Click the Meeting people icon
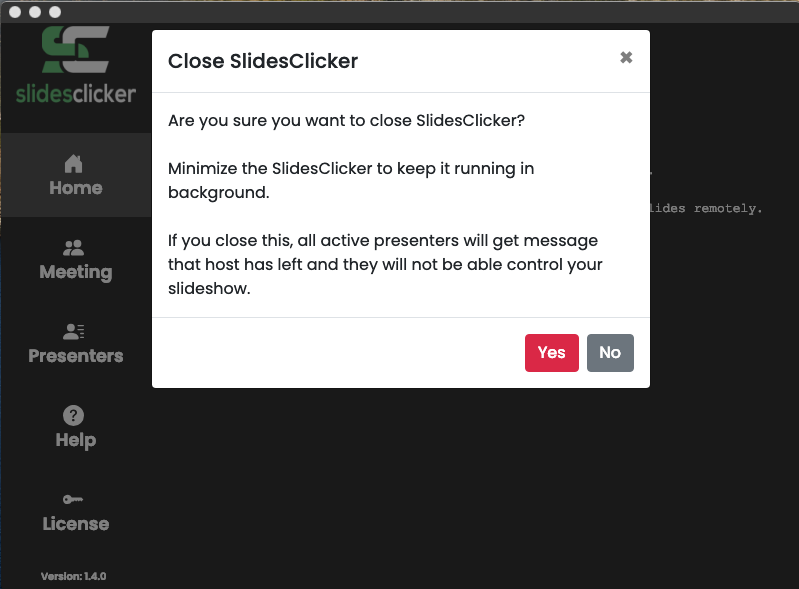Screen dimensions: 799x589 click(73, 248)
